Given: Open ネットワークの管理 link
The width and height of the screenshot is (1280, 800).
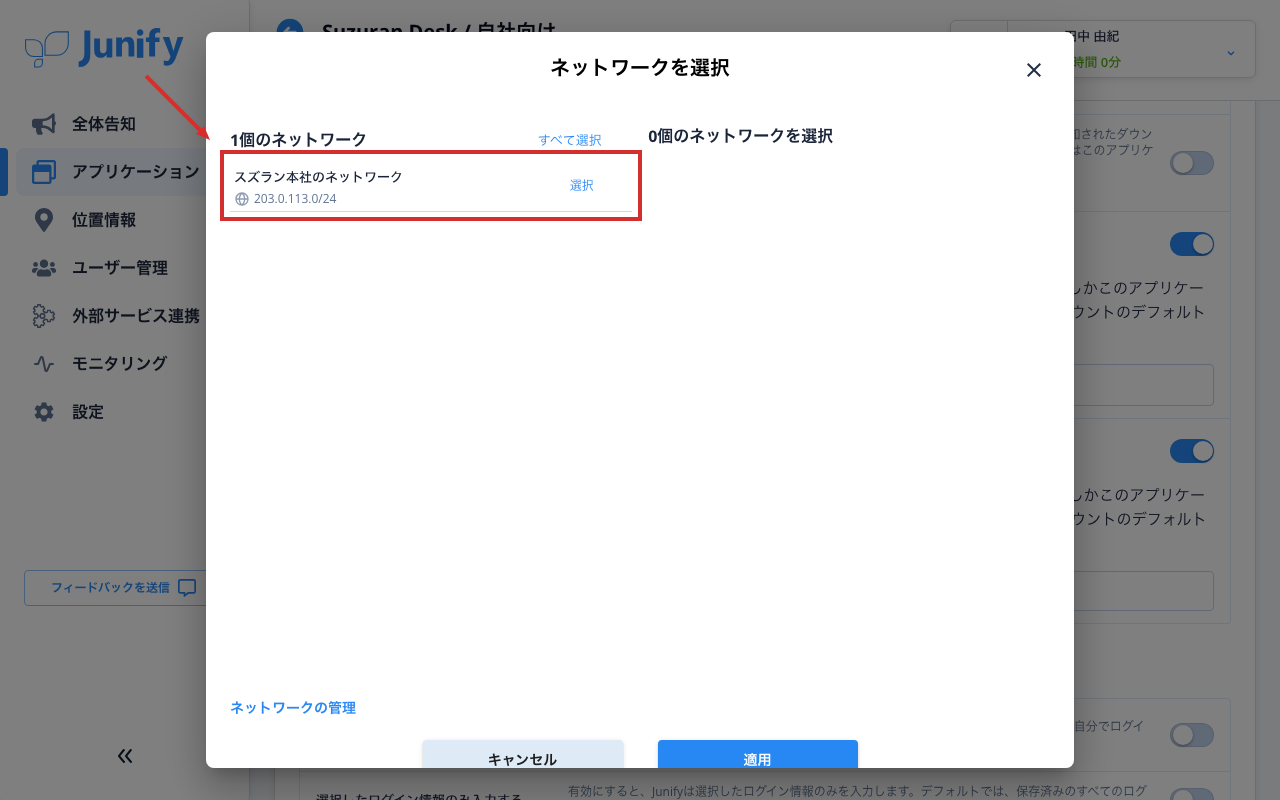Looking at the screenshot, I should pos(293,708).
